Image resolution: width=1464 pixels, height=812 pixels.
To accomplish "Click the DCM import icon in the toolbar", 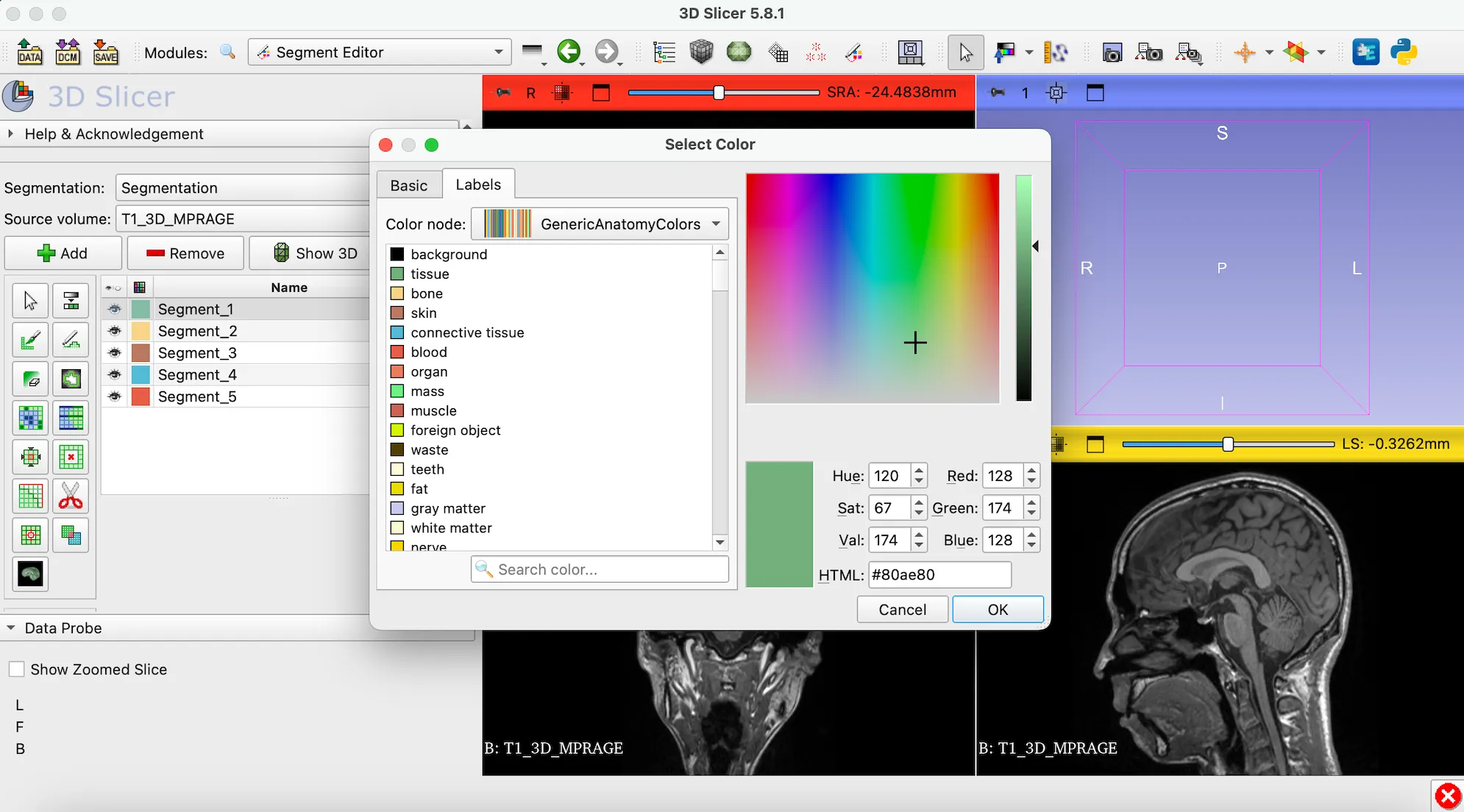I will coord(67,51).
